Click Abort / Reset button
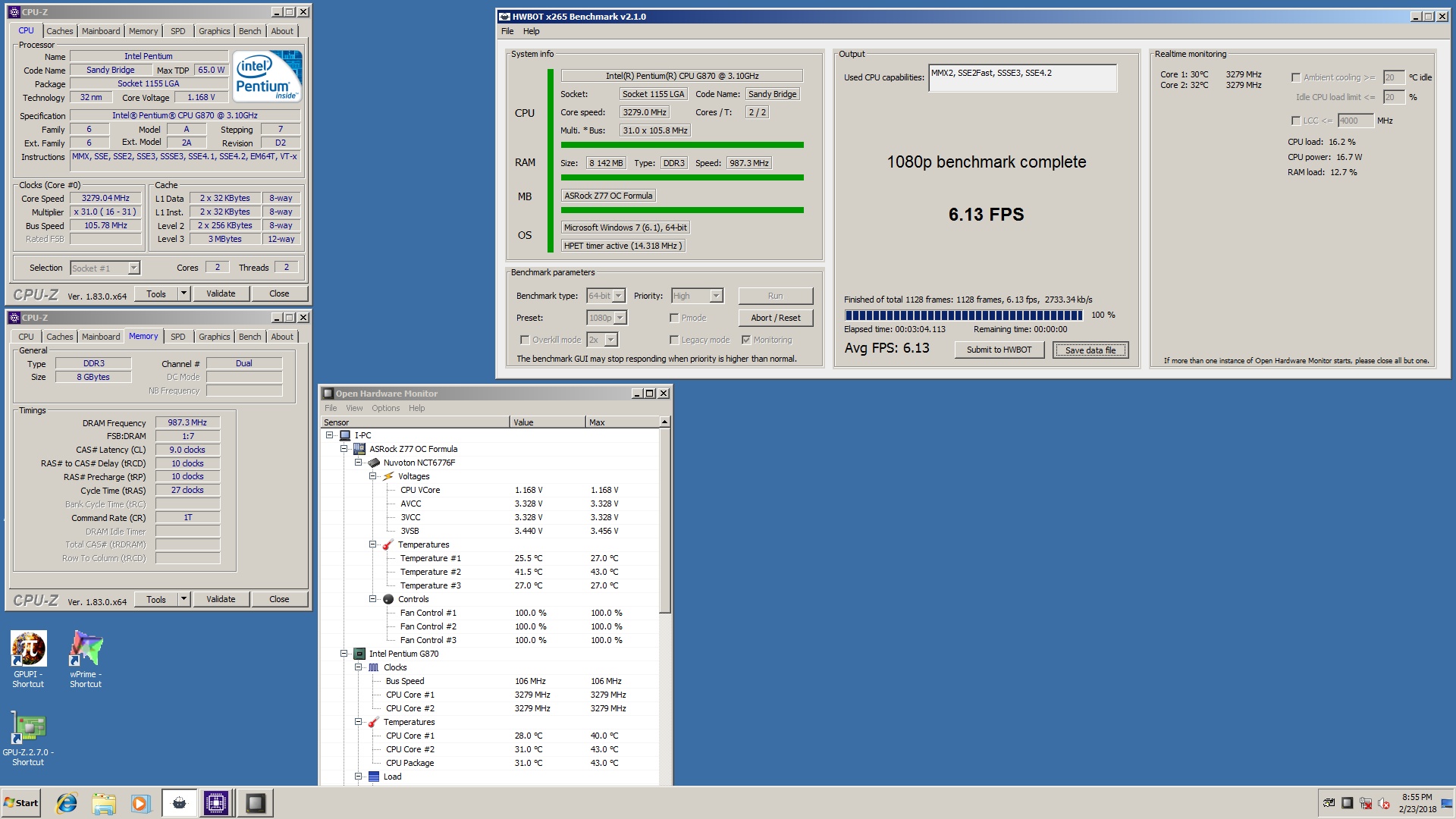 click(776, 318)
